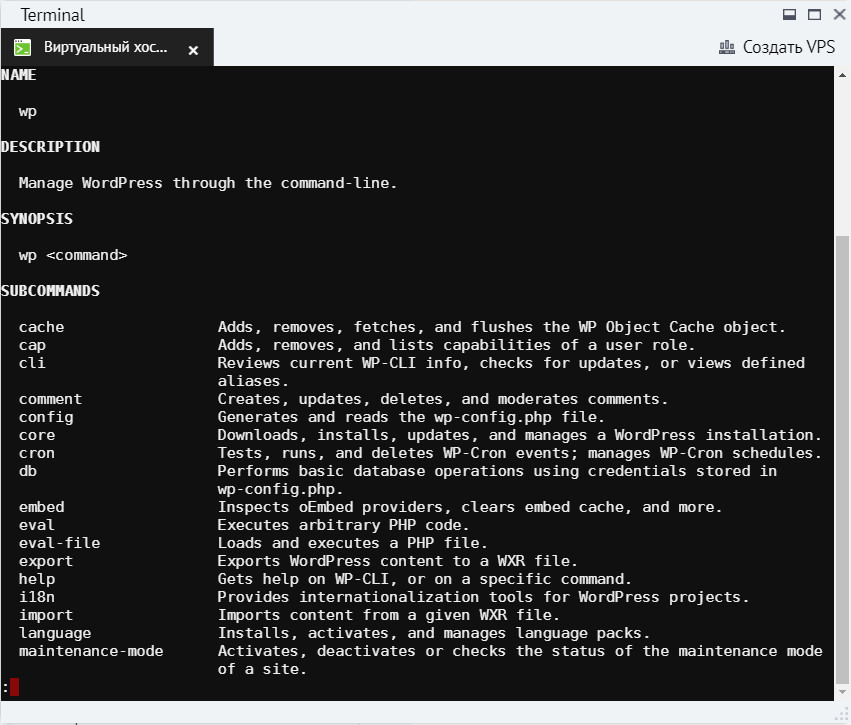Close the Виртуальный хос... tab
The width and height of the screenshot is (851, 725).
coord(193,49)
